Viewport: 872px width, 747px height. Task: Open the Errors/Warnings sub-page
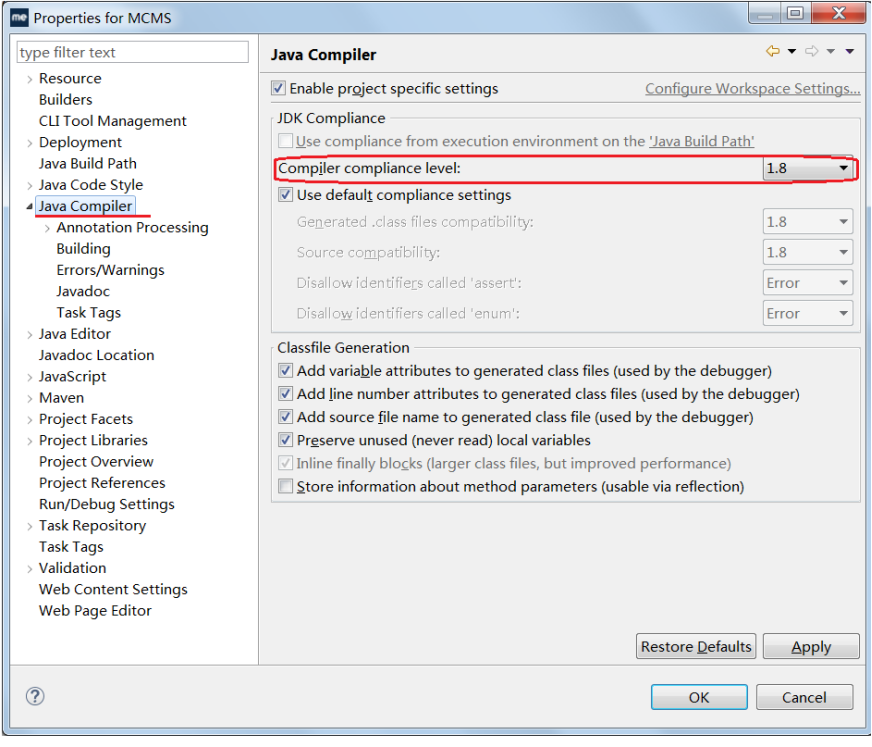point(110,270)
